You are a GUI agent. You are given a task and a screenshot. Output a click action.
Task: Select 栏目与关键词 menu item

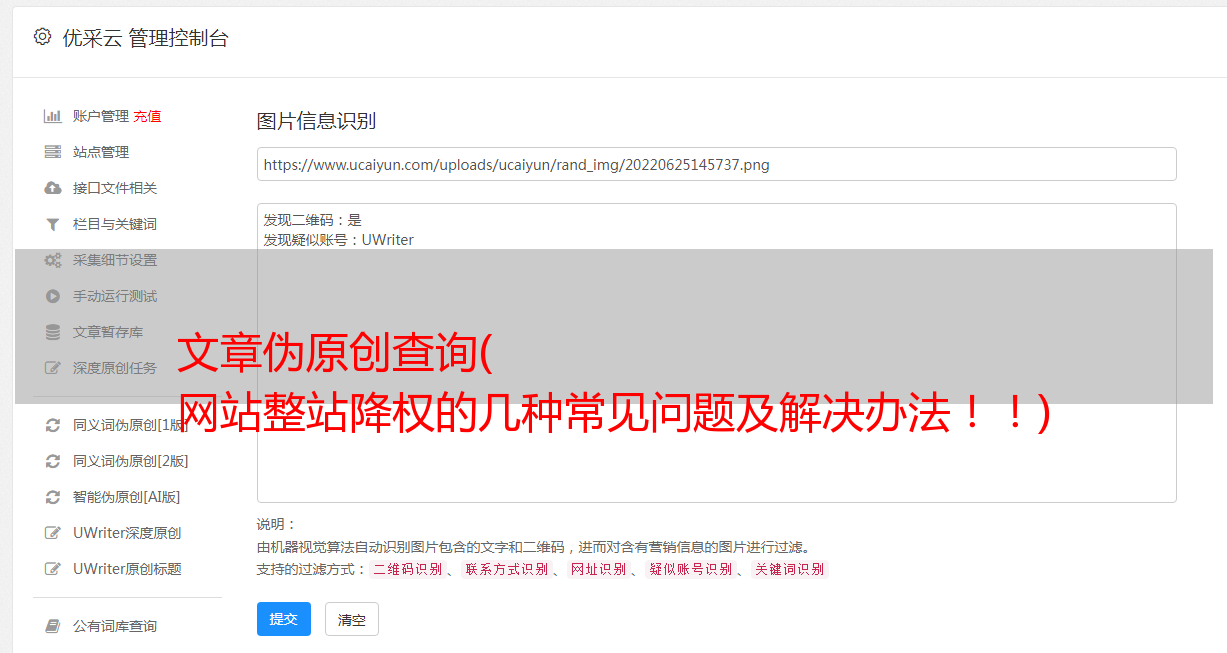point(115,224)
